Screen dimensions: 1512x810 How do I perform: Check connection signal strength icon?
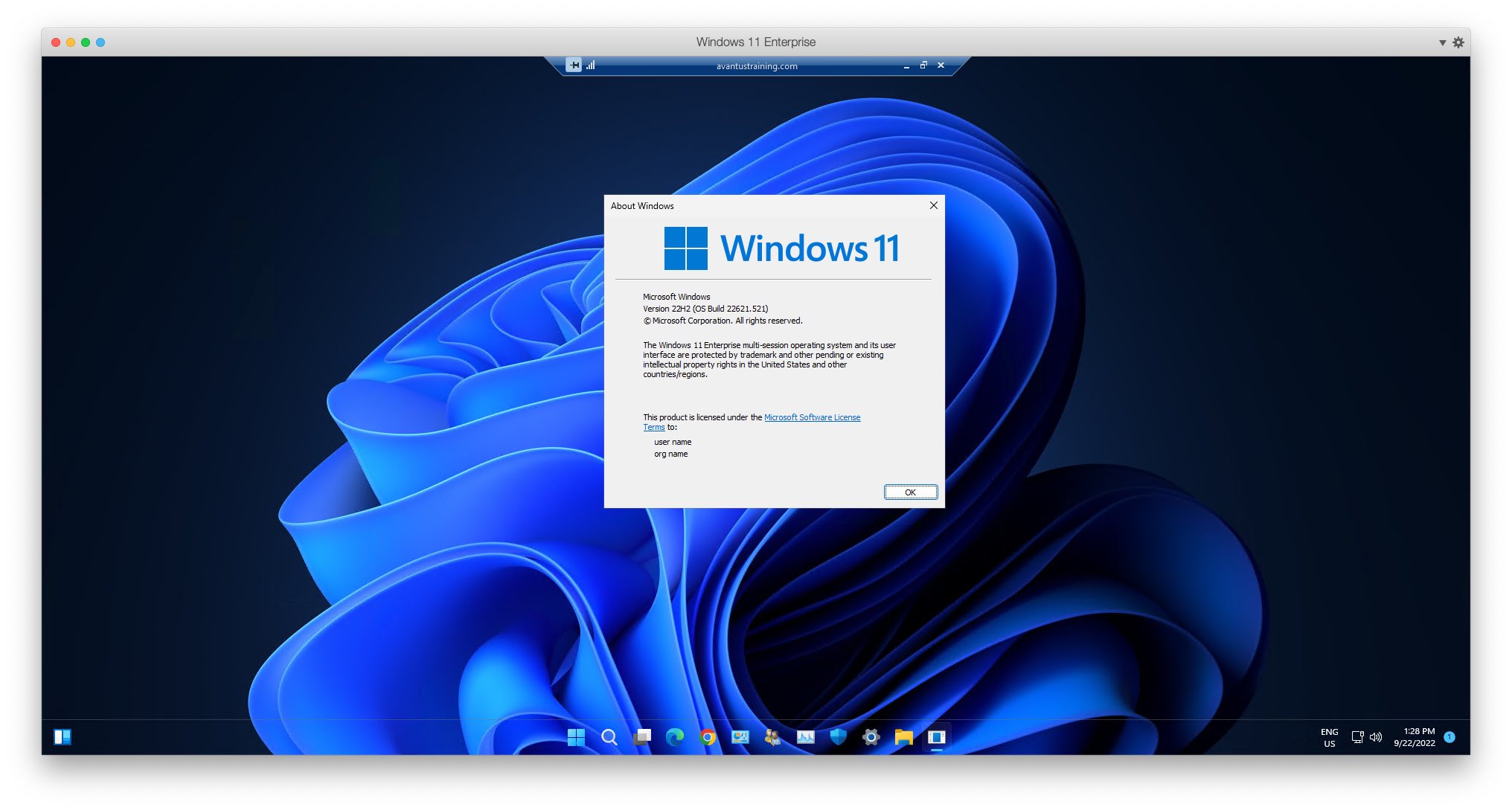pos(591,65)
